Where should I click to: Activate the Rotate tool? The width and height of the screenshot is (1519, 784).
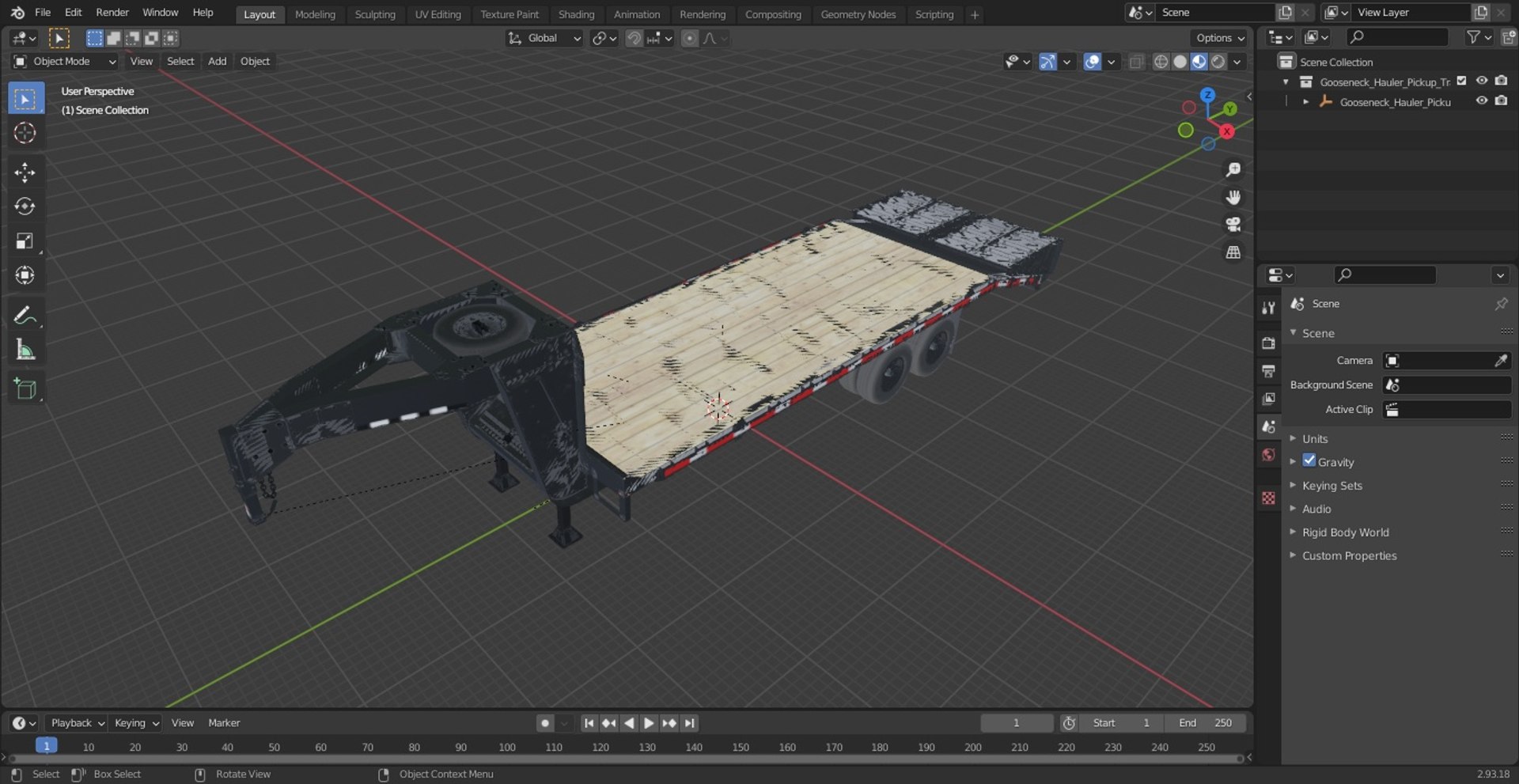pyautogui.click(x=25, y=206)
